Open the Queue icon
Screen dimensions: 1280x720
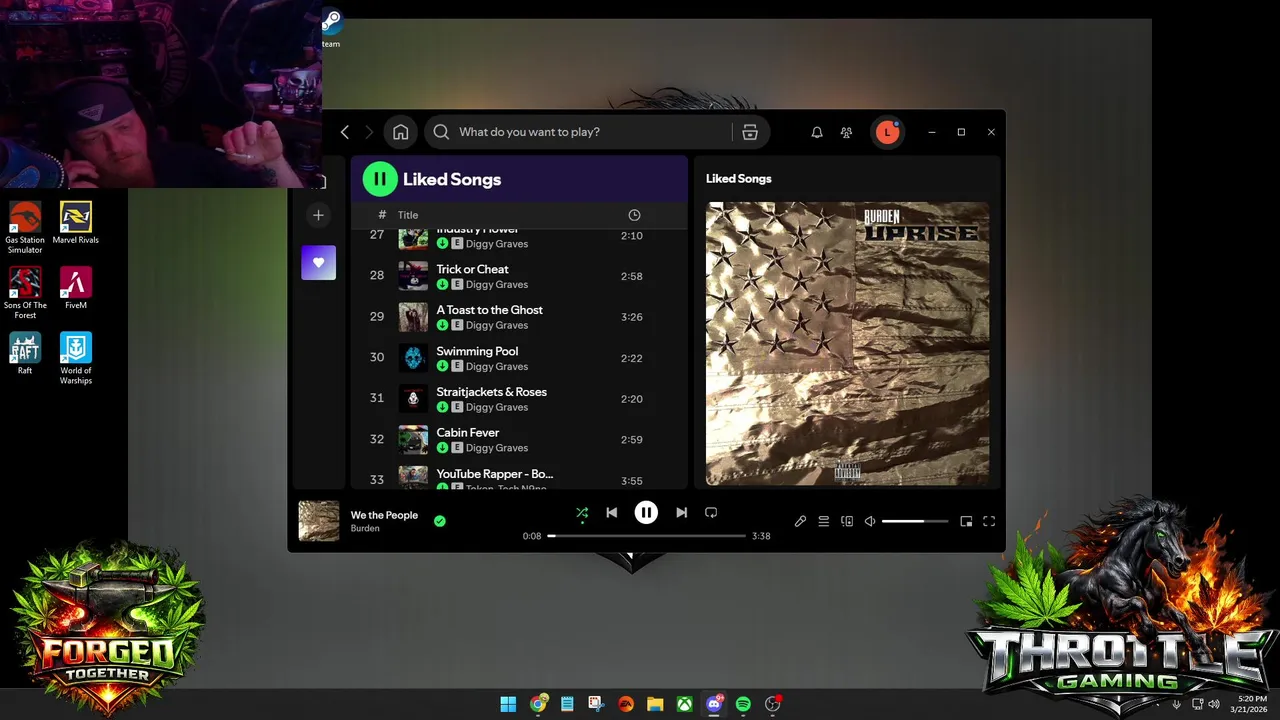(x=824, y=521)
